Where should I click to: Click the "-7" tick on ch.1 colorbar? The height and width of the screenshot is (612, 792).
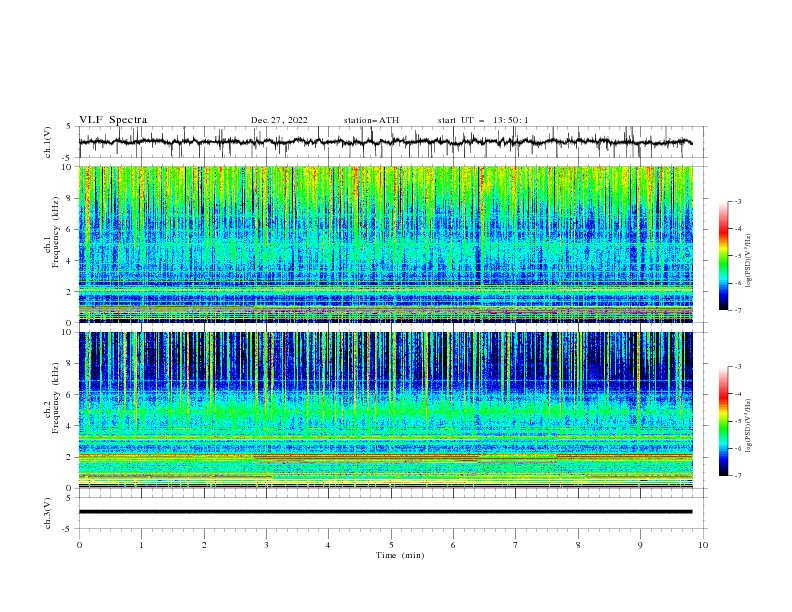click(x=738, y=311)
